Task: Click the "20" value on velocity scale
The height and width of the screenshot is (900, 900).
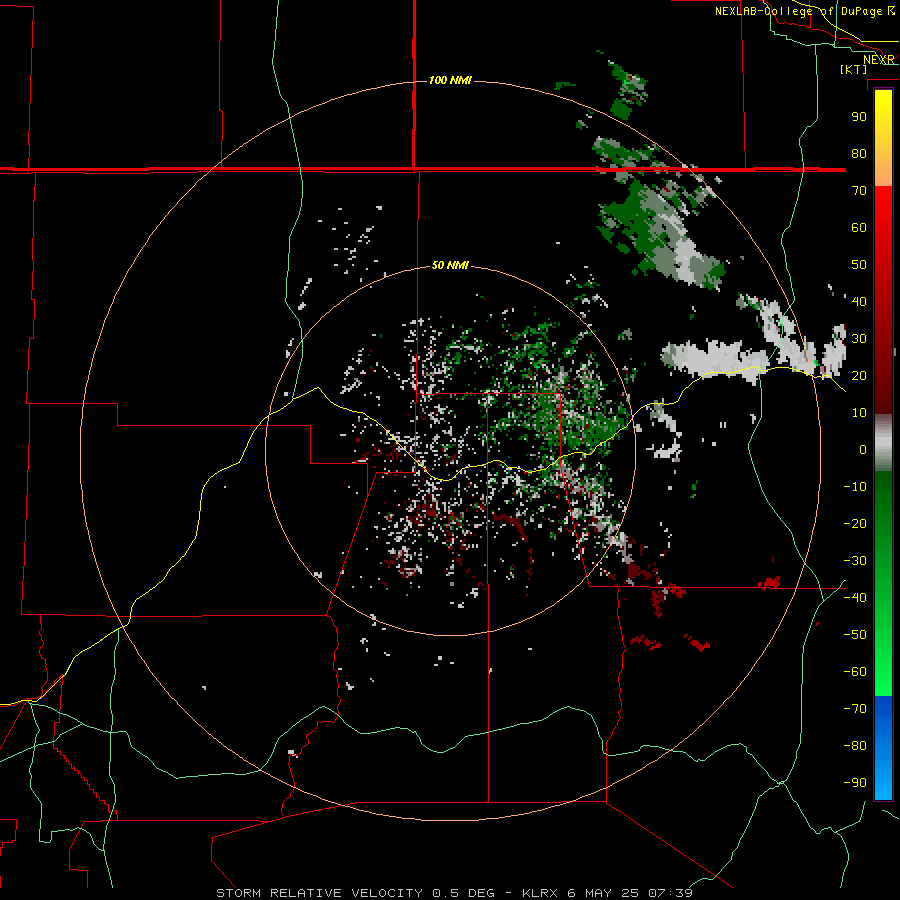Action: click(859, 375)
